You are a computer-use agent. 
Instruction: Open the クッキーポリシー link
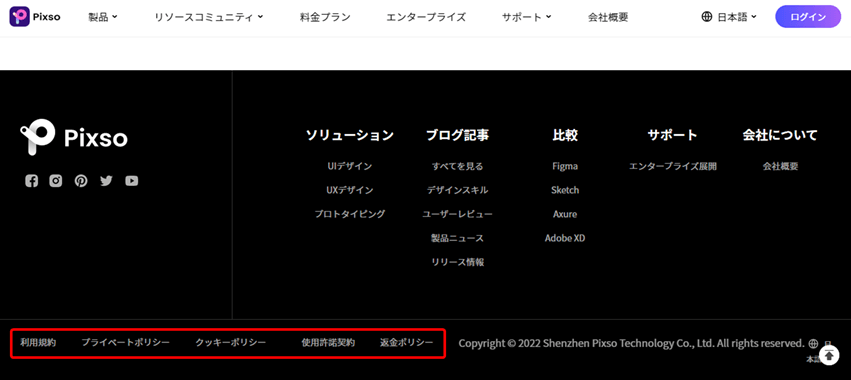click(x=231, y=343)
